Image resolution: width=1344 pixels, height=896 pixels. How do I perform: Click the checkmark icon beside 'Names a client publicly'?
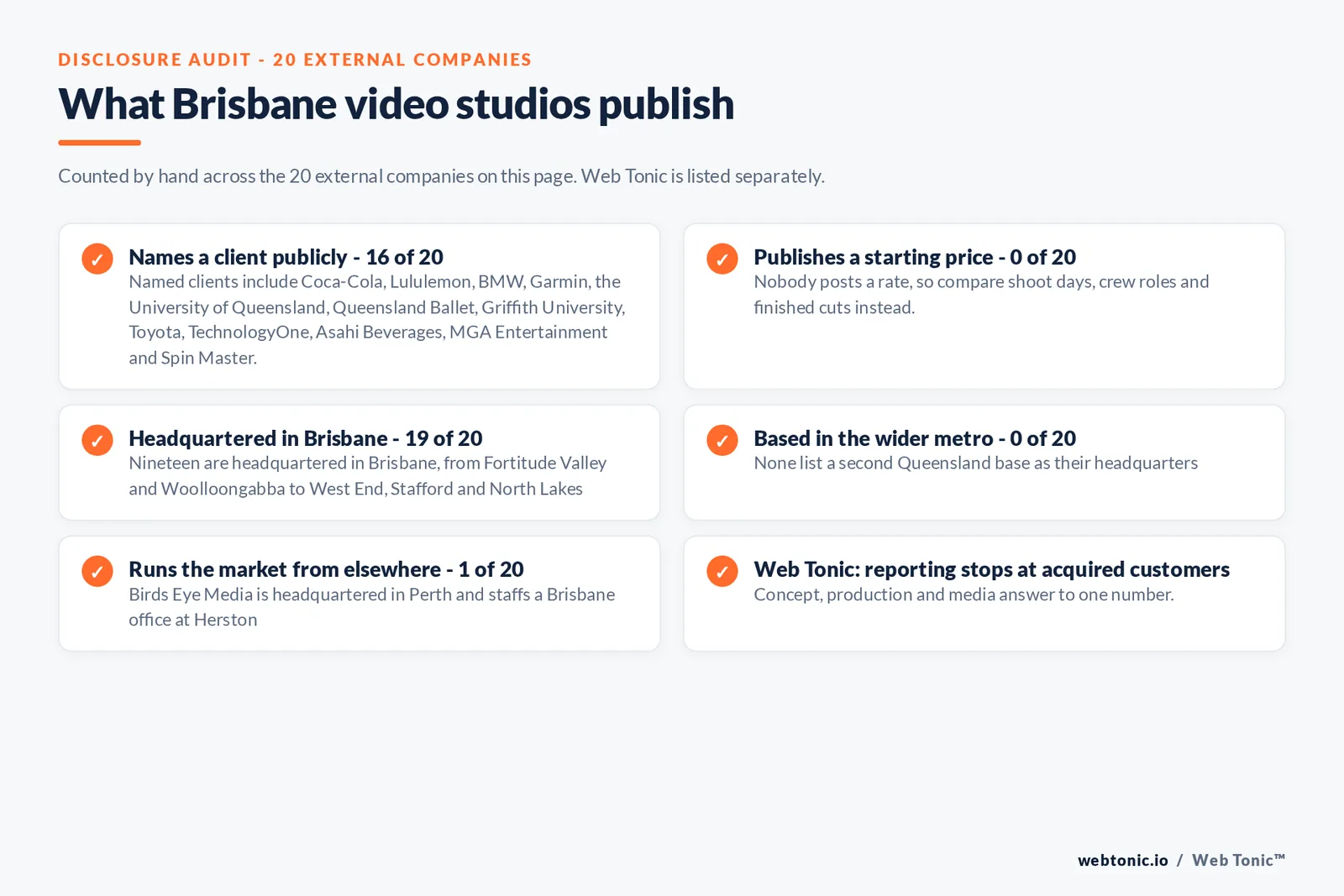pos(97,259)
